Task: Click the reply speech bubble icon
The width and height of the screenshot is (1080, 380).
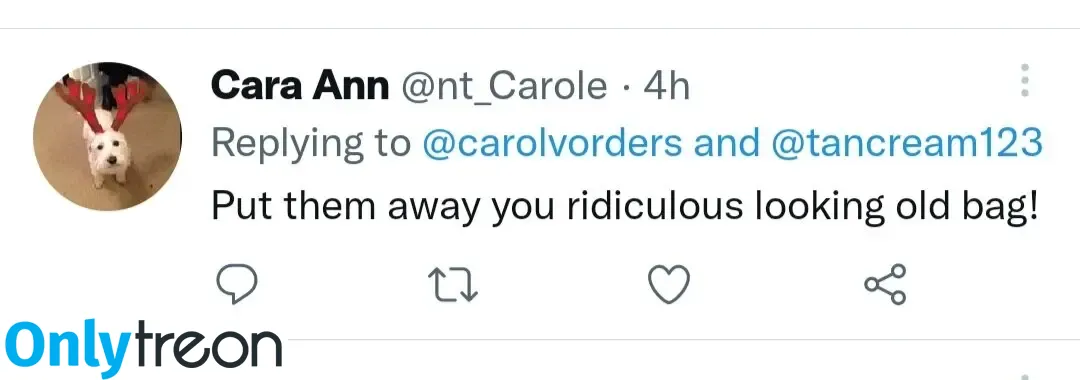Action: pyautogui.click(x=237, y=284)
